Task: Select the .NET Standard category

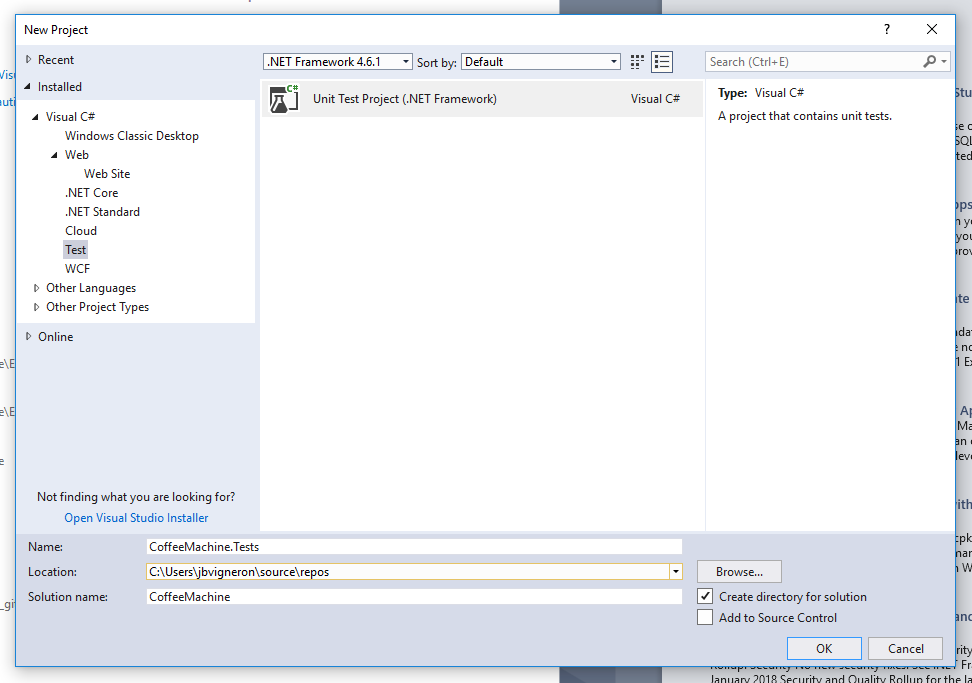Action: pyautogui.click(x=102, y=212)
